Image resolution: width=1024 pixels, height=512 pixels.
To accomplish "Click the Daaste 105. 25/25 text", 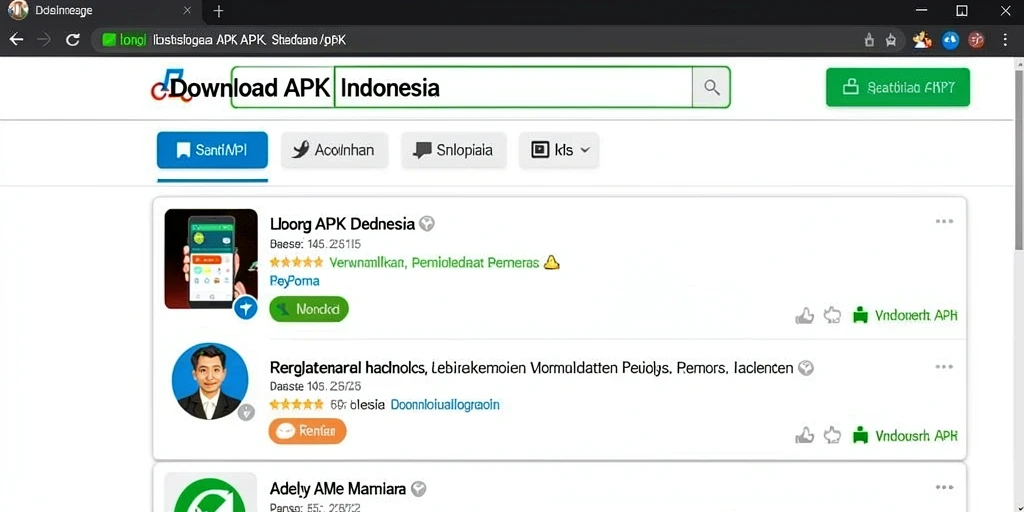I will click(315, 385).
